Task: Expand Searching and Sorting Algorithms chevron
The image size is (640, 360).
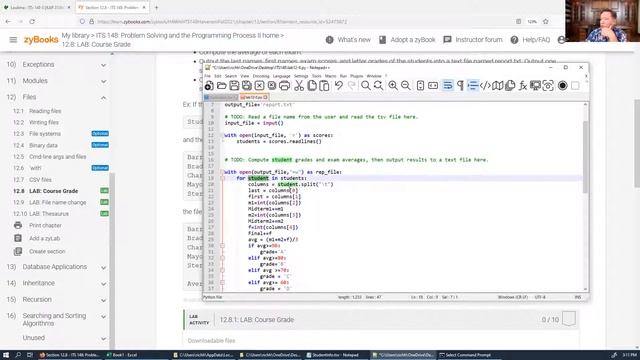Action: (x=104, y=316)
